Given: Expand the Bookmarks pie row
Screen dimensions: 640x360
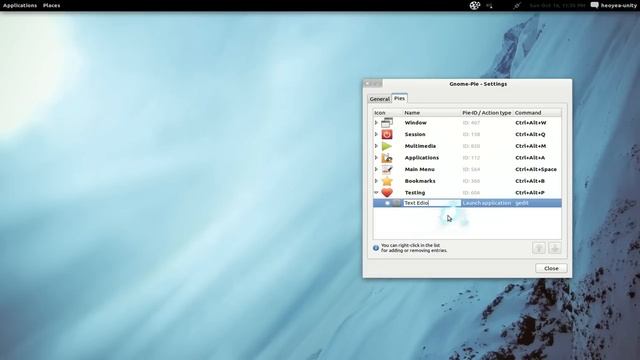Looking at the screenshot, I should point(376,181).
